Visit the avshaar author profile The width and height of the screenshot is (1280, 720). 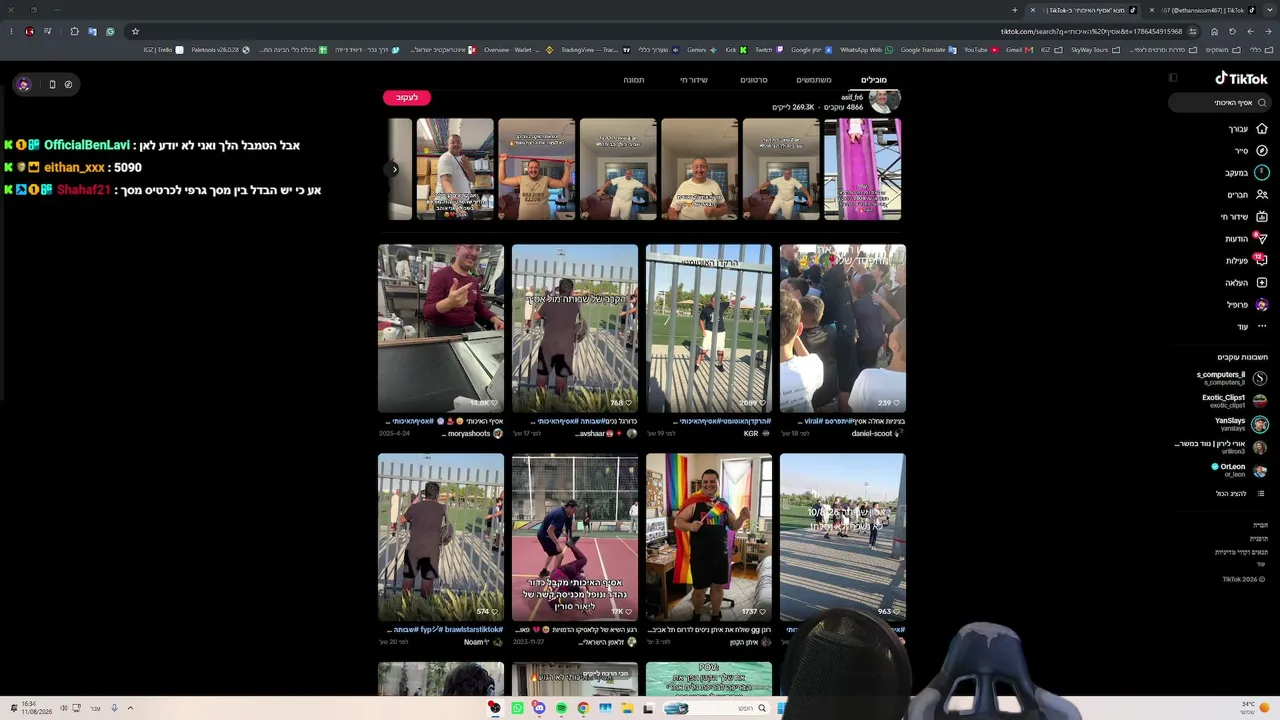(607, 434)
